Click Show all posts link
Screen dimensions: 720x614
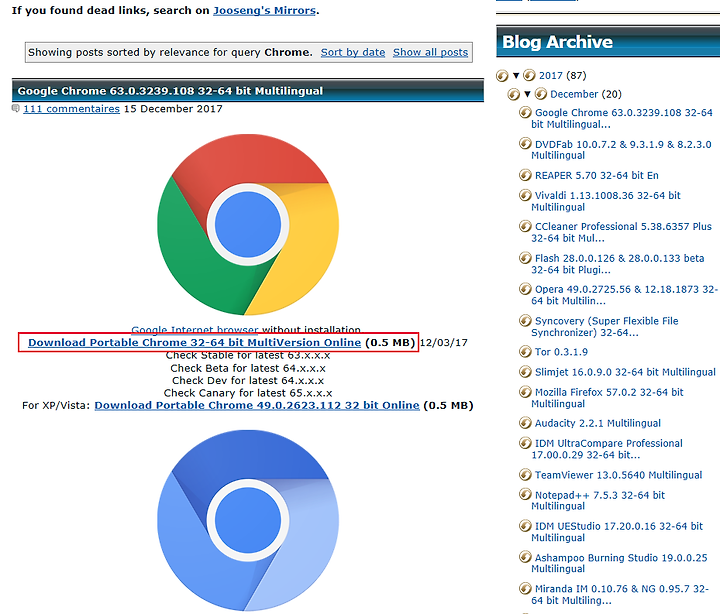tap(430, 52)
